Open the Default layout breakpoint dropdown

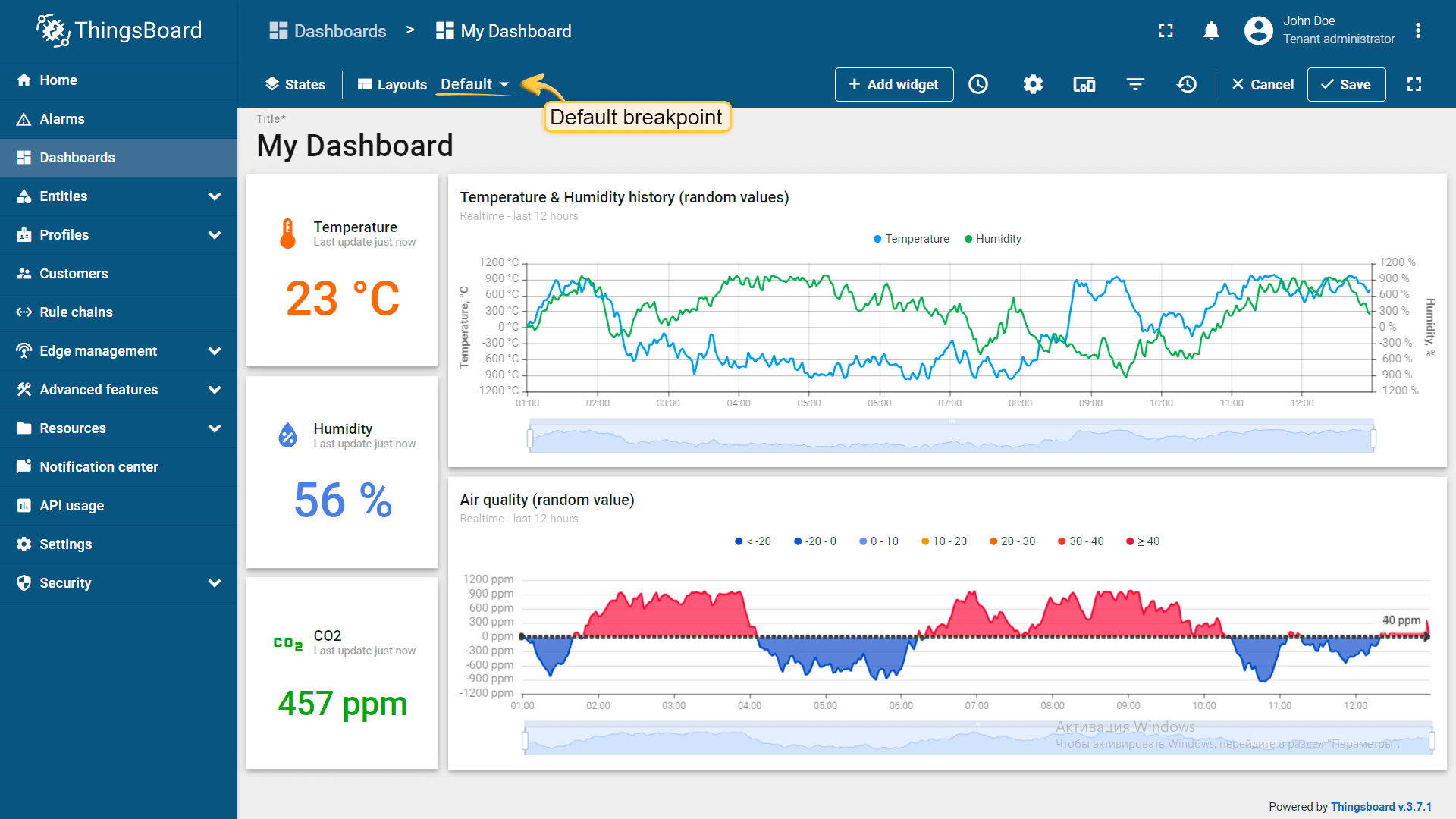click(x=475, y=84)
